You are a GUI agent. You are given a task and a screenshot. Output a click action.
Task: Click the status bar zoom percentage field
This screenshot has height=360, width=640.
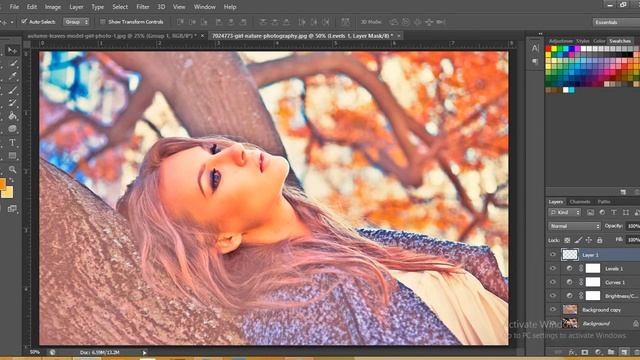[35, 352]
